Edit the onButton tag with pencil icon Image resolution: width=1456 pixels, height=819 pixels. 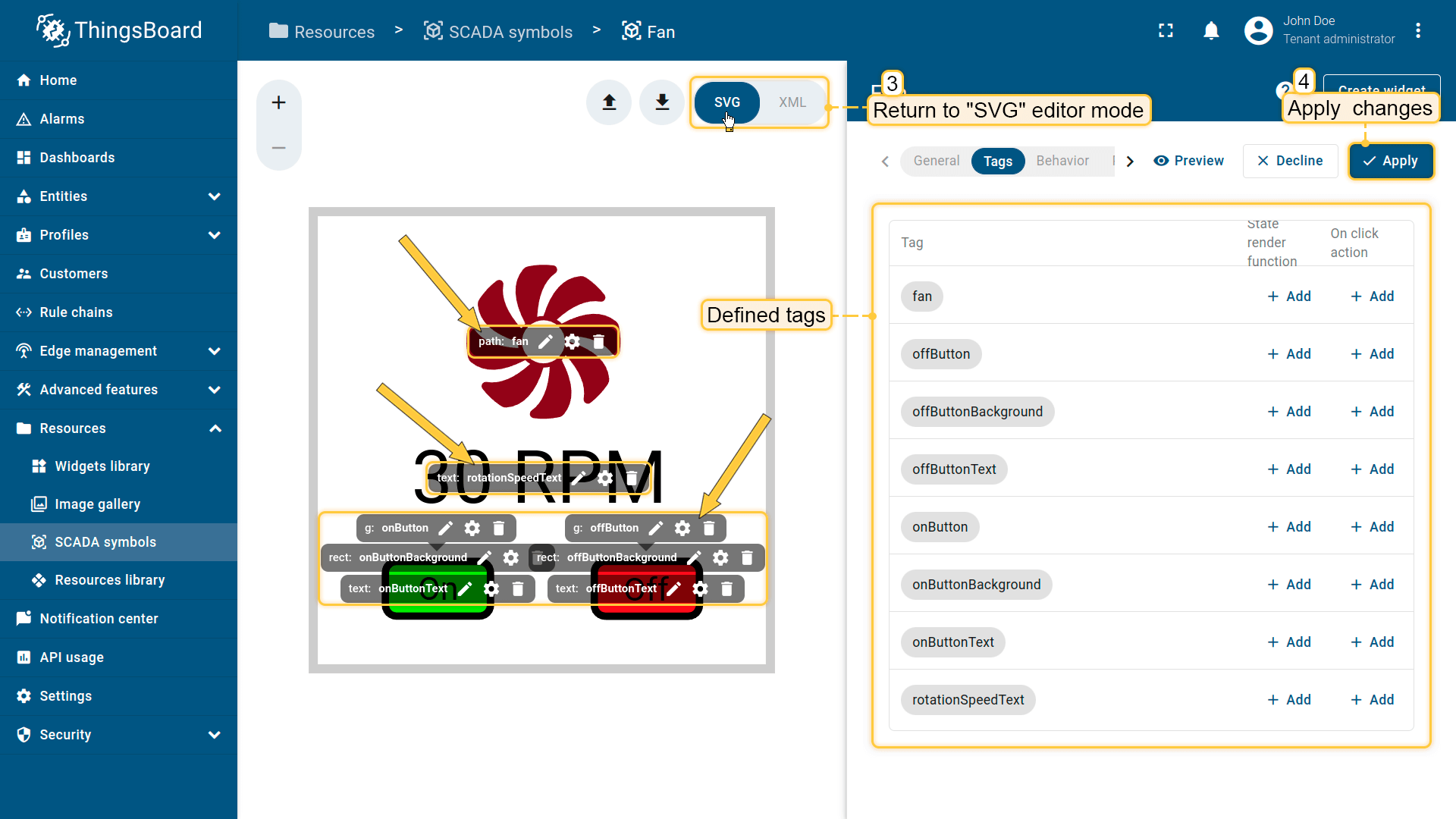tap(446, 528)
